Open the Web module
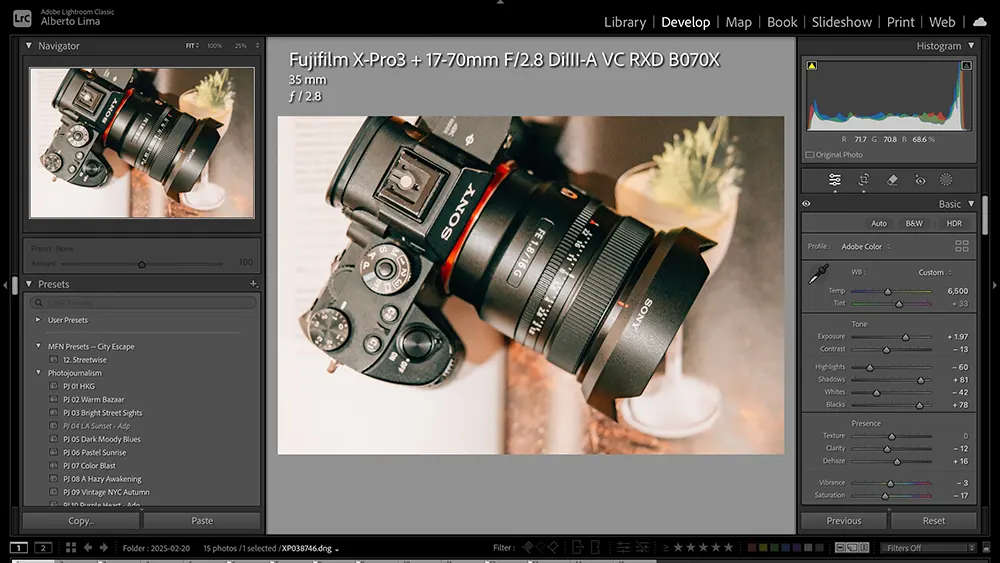1000x563 pixels. (x=942, y=22)
